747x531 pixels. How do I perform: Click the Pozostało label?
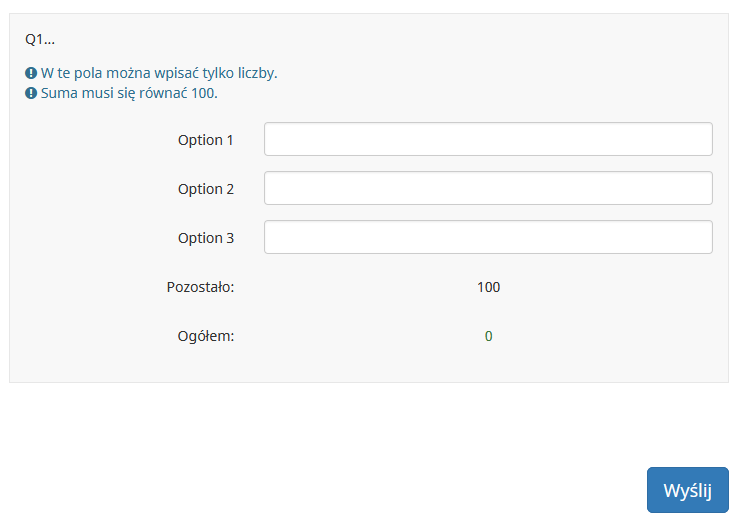tap(200, 287)
